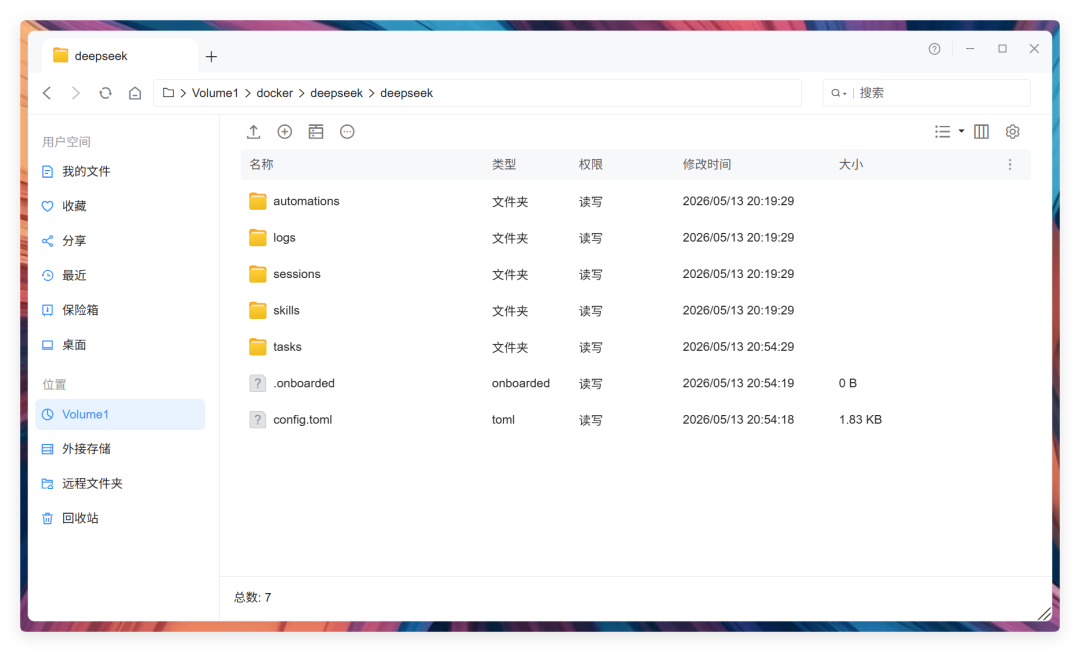
Task: Toggle the column layout icon
Action: pos(982,132)
